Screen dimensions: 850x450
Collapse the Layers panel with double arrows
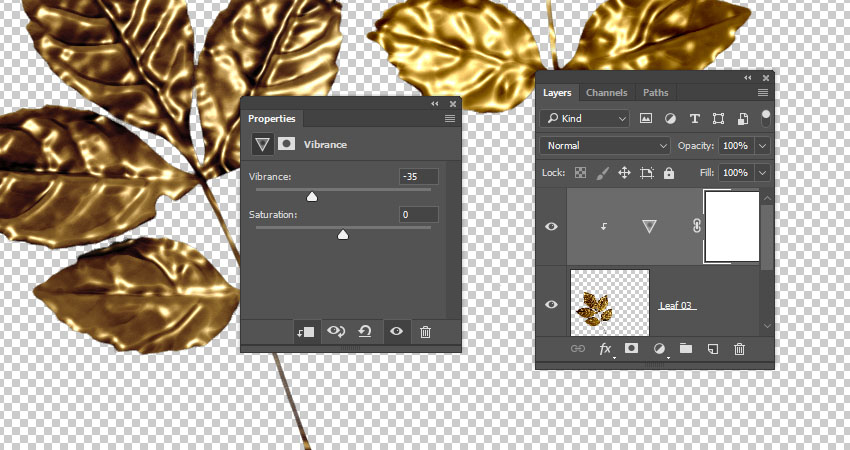click(748, 78)
